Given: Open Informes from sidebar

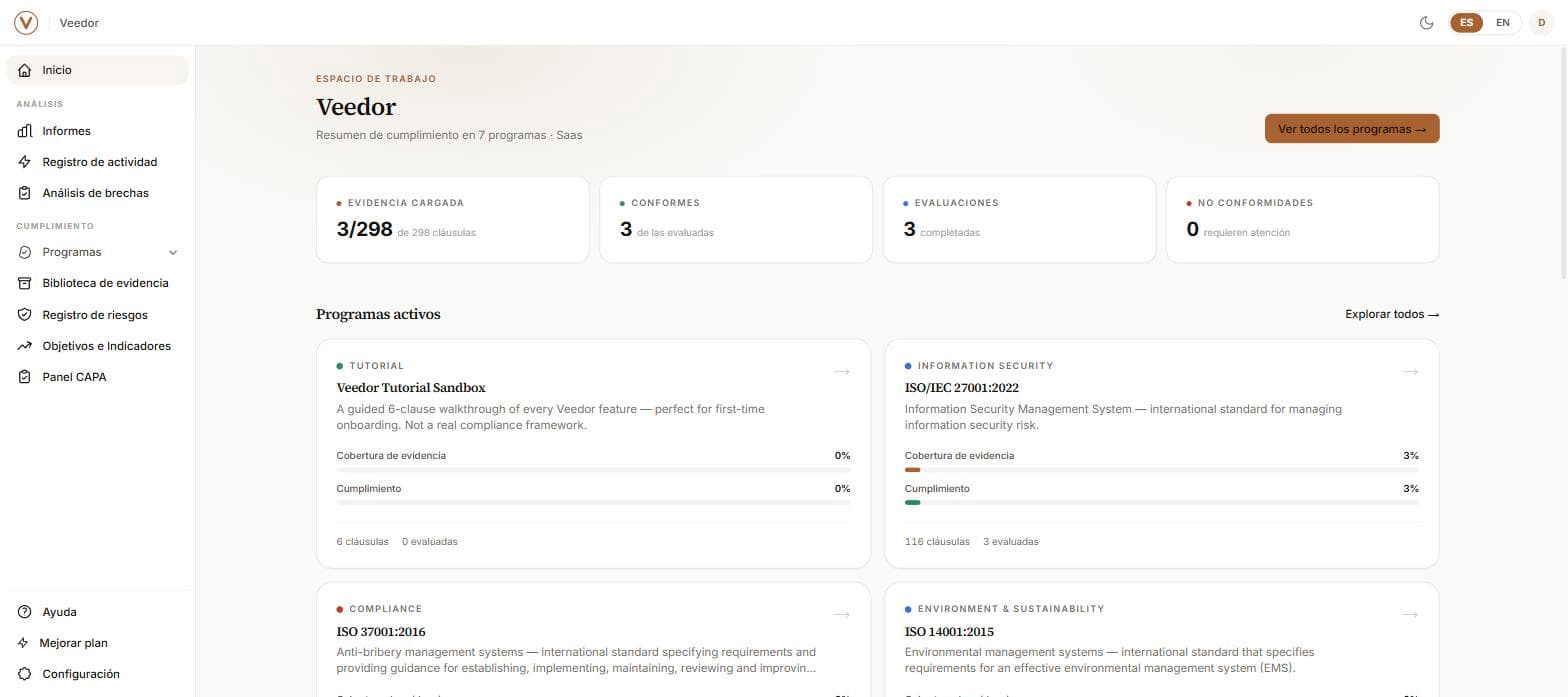Looking at the screenshot, I should coord(97,131).
